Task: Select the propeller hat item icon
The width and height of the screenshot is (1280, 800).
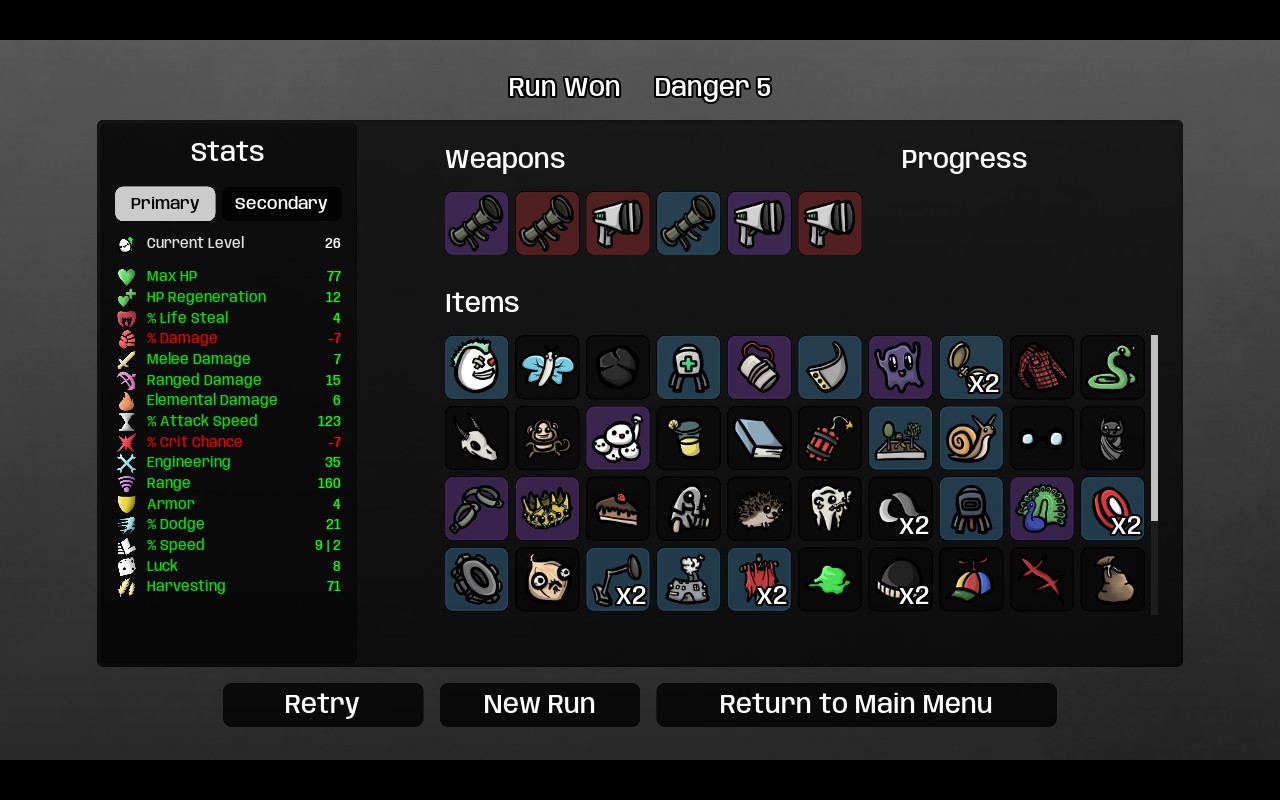Action: (x=971, y=579)
